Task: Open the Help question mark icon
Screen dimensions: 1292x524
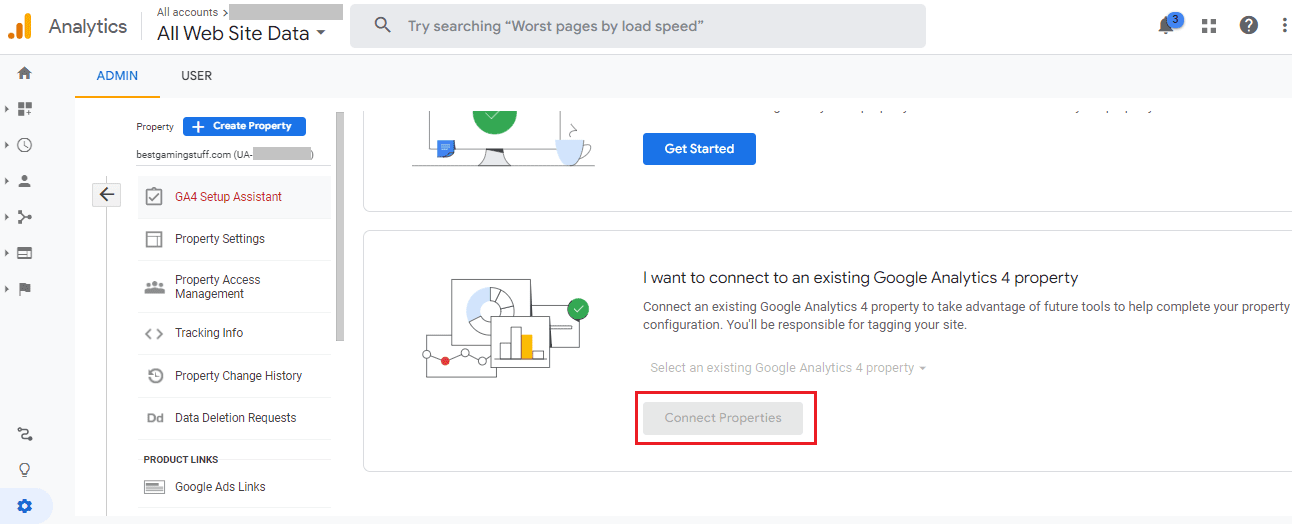Action: pos(1249,26)
